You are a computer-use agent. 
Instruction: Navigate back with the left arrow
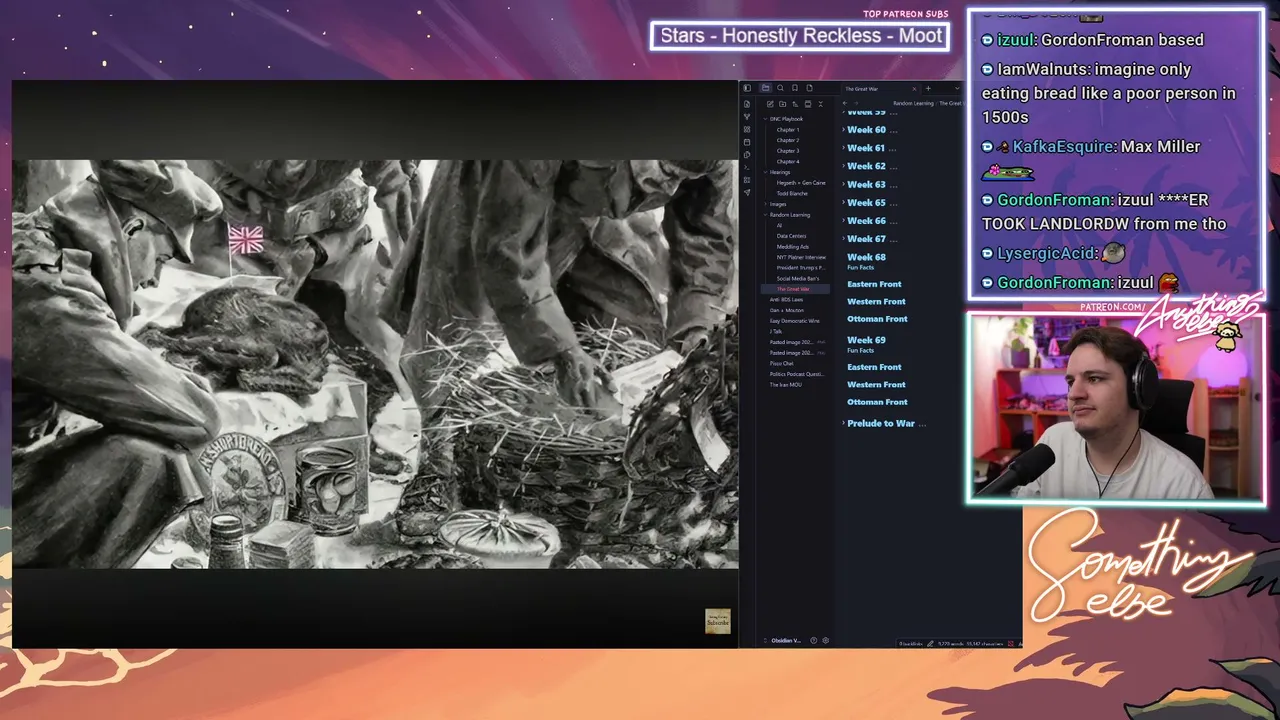pos(845,103)
